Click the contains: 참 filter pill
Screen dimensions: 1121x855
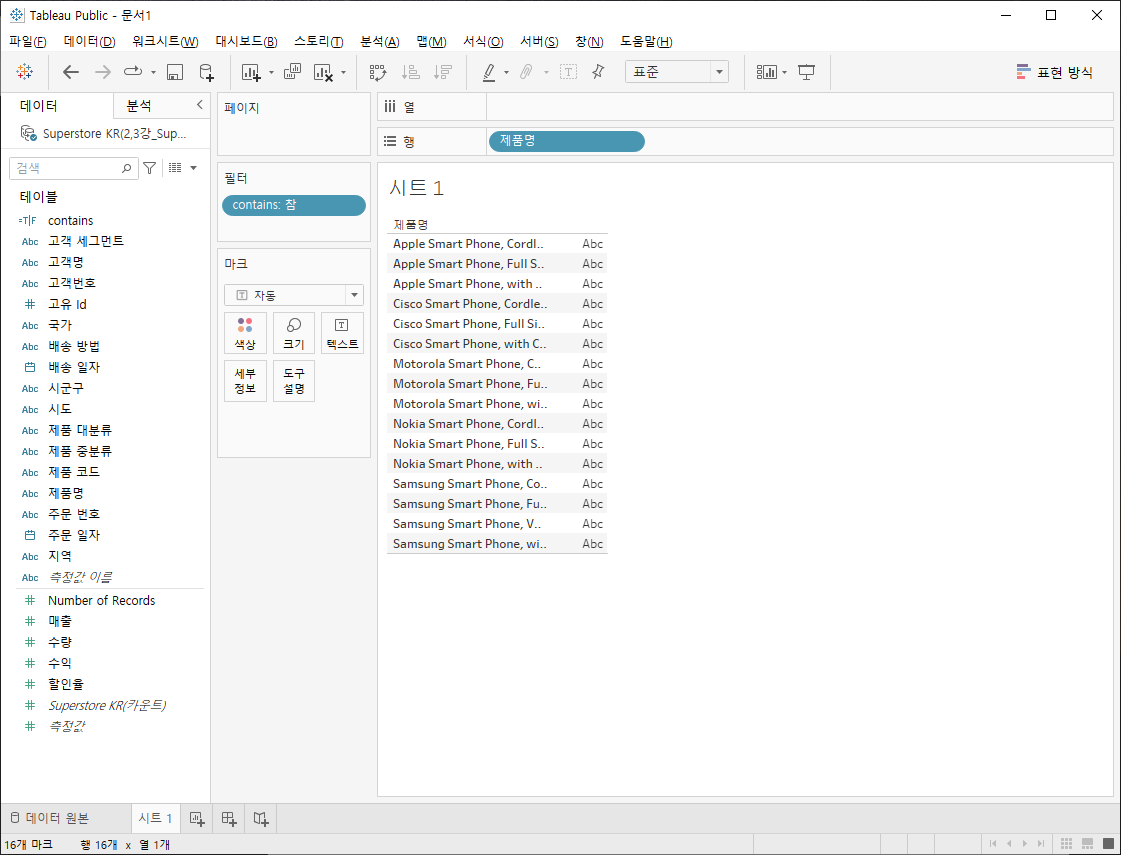coord(294,205)
